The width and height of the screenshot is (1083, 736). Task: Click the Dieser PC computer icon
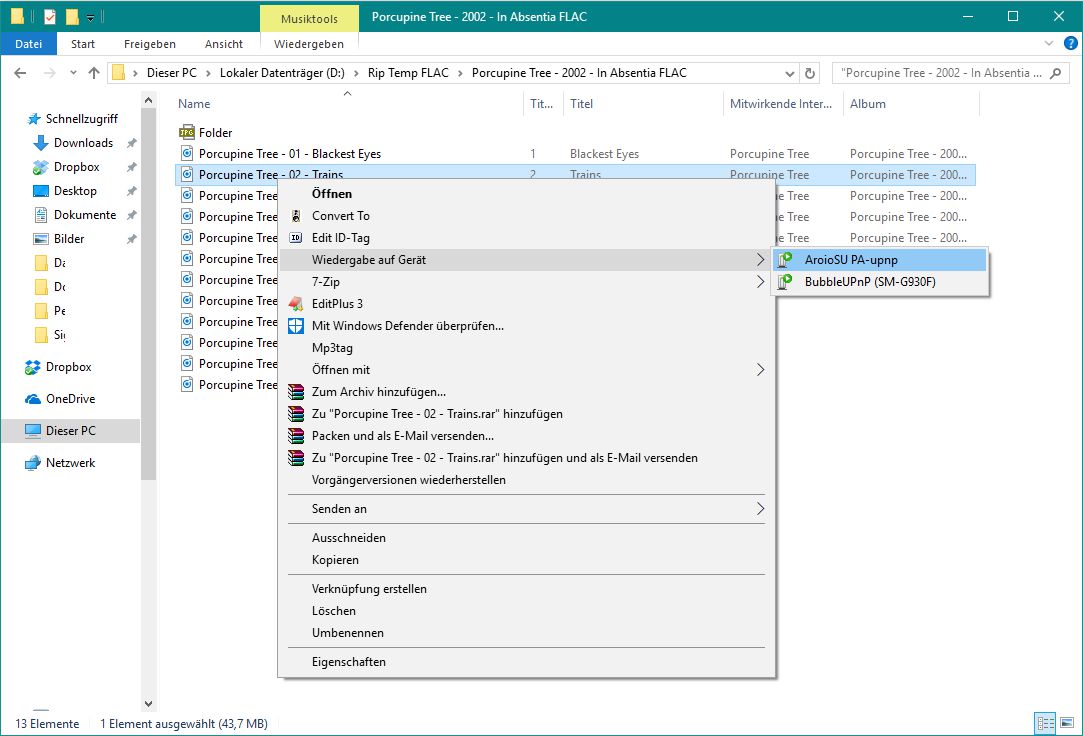click(x=32, y=431)
